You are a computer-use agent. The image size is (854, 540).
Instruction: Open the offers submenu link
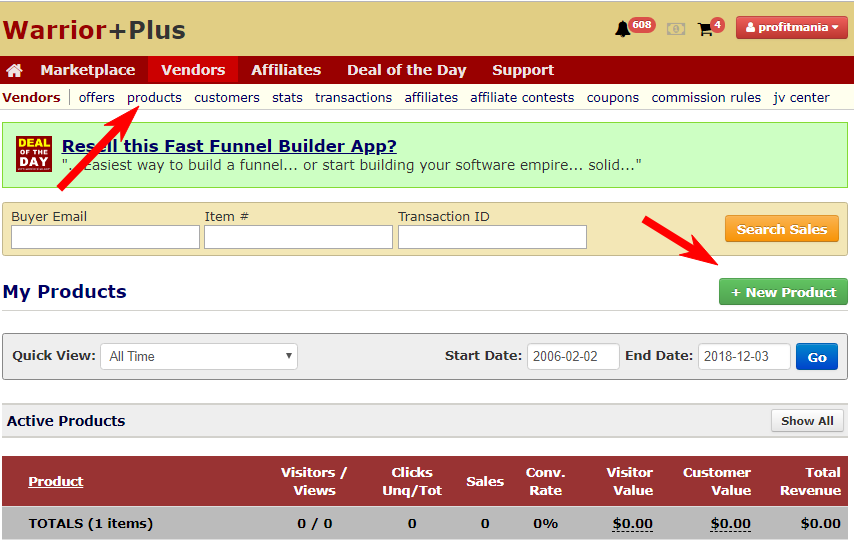[96, 98]
